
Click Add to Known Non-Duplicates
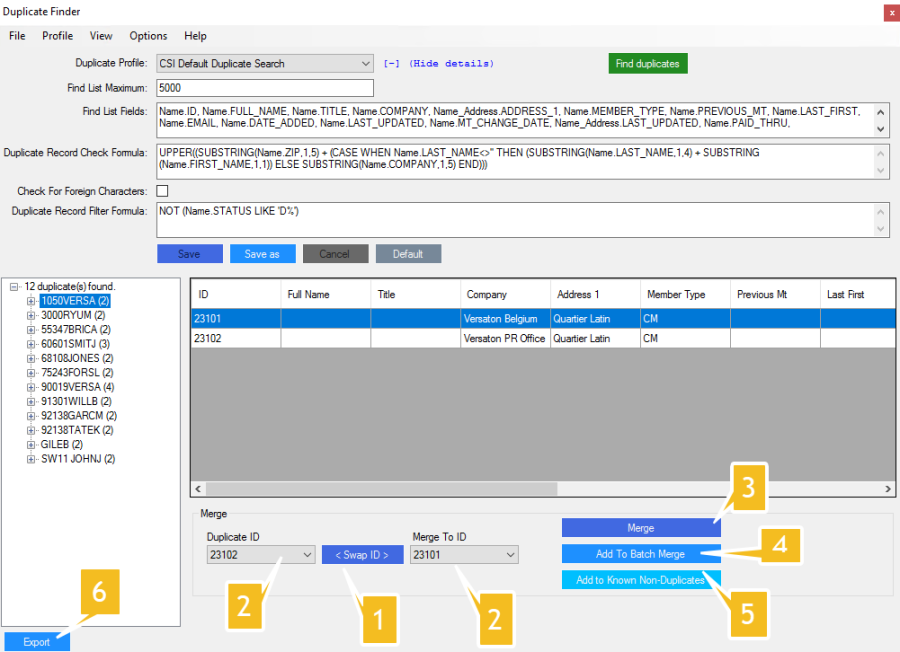(640, 580)
